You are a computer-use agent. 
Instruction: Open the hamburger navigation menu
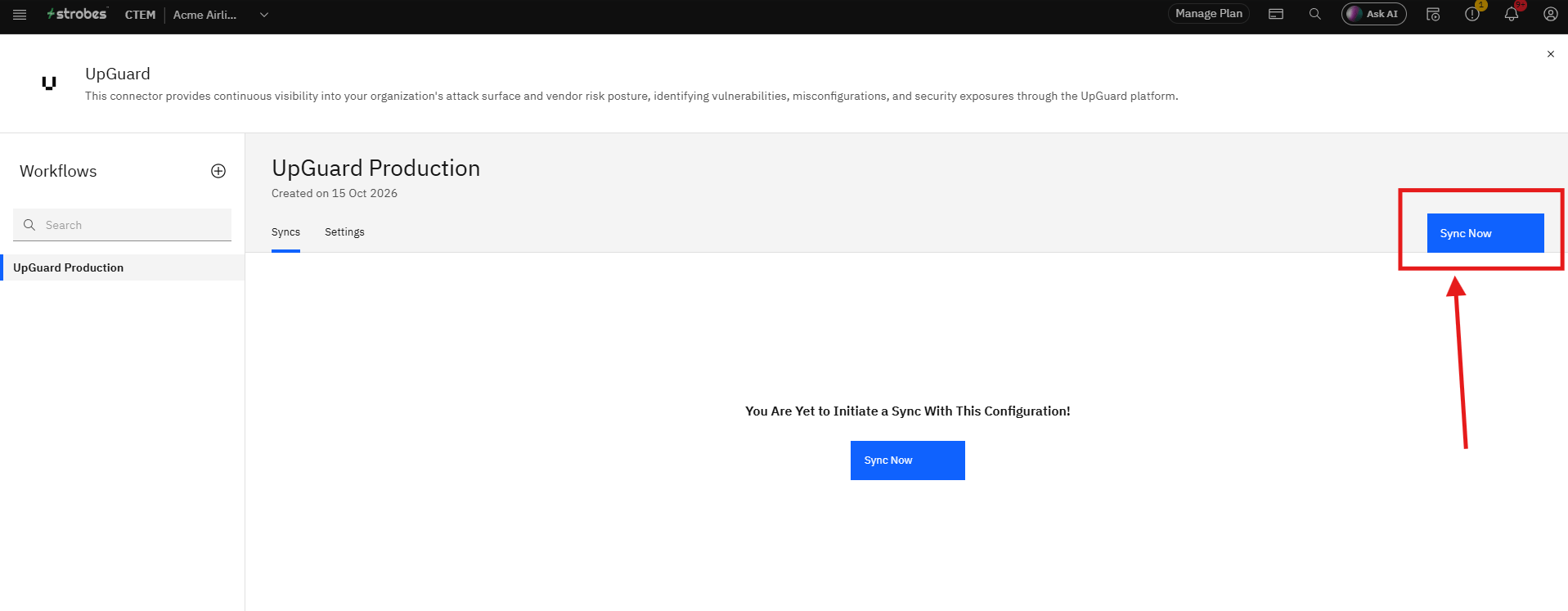point(20,15)
